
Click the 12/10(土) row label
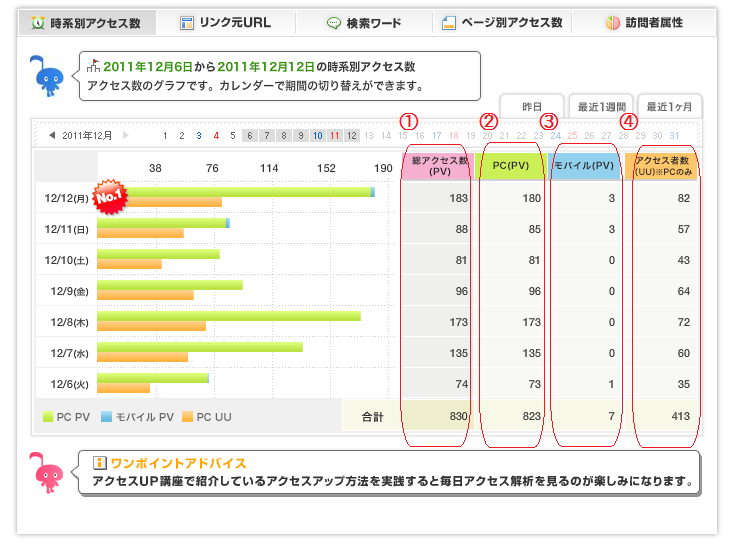[66, 260]
